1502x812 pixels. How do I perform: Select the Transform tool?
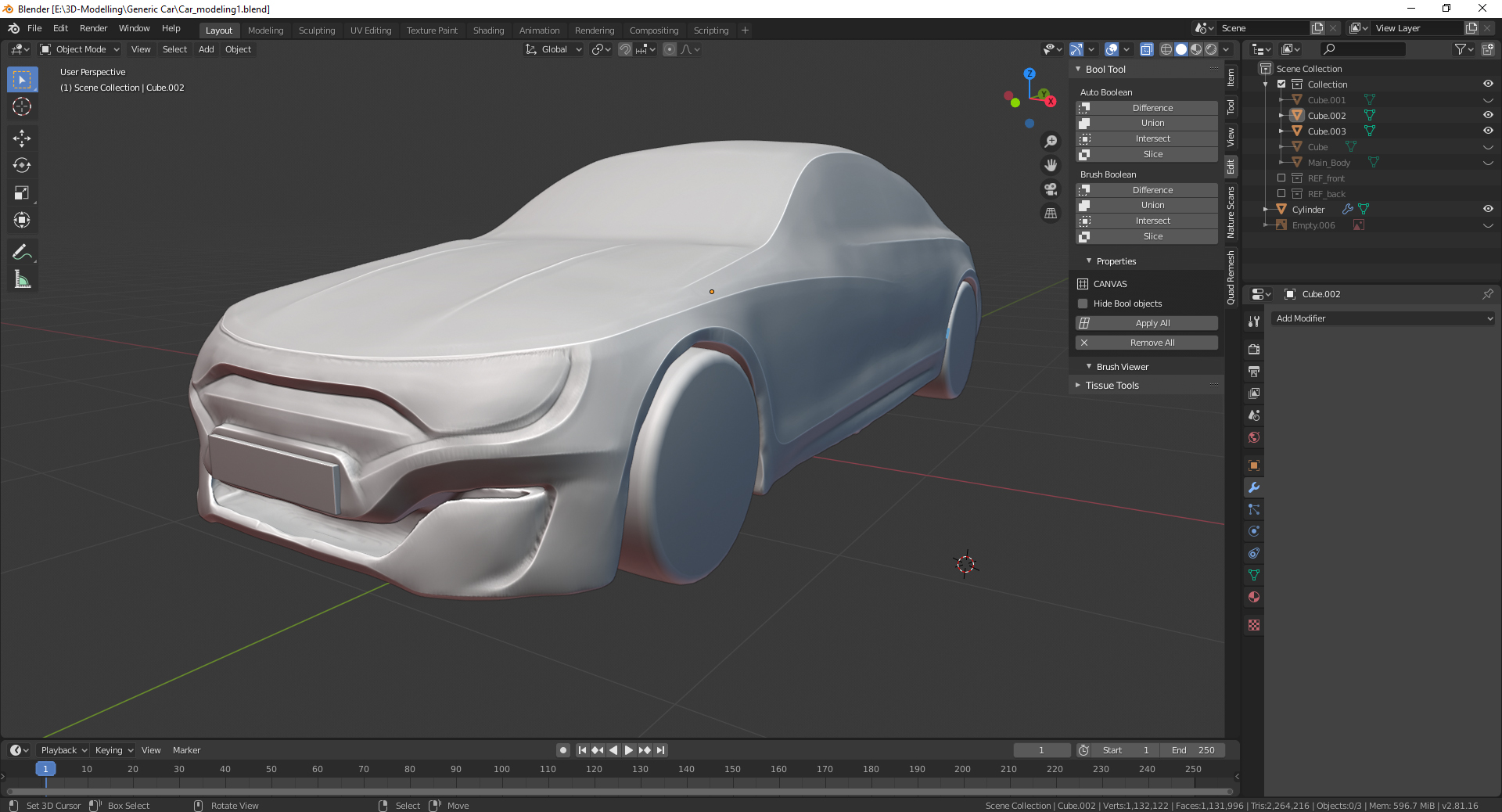click(x=22, y=220)
